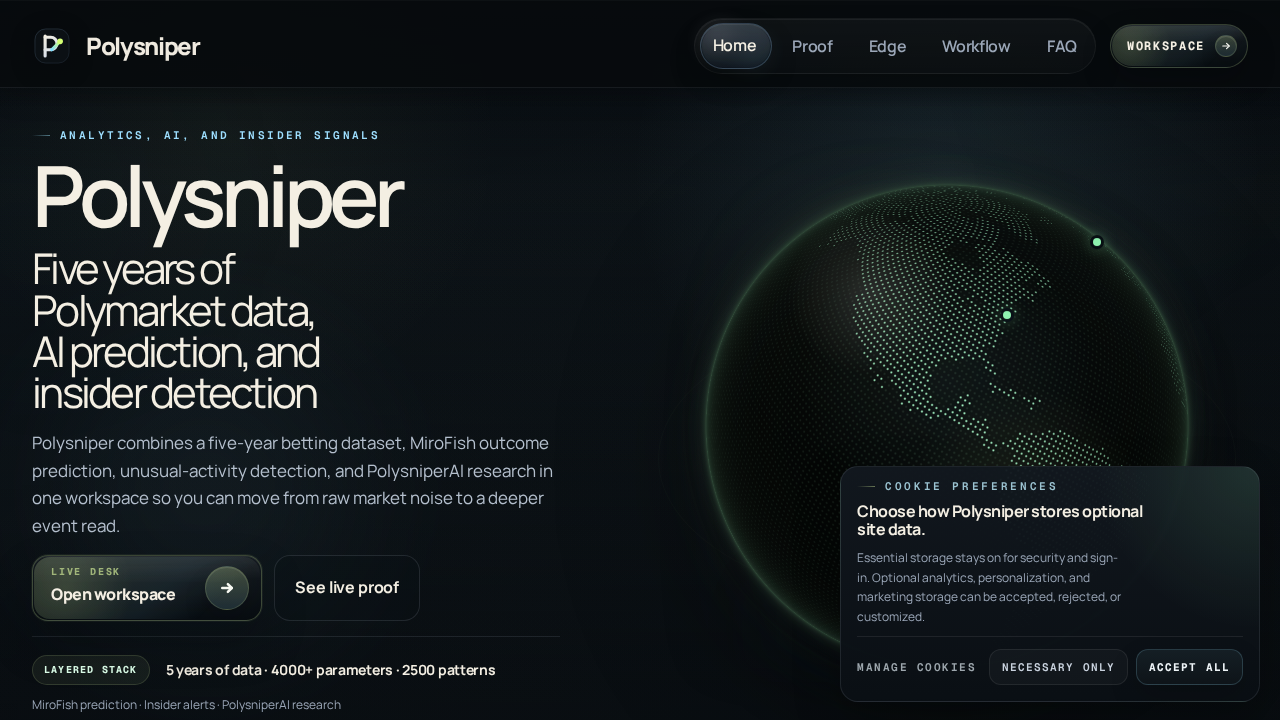
Task: Open the Proof nav item
Action: coord(812,46)
